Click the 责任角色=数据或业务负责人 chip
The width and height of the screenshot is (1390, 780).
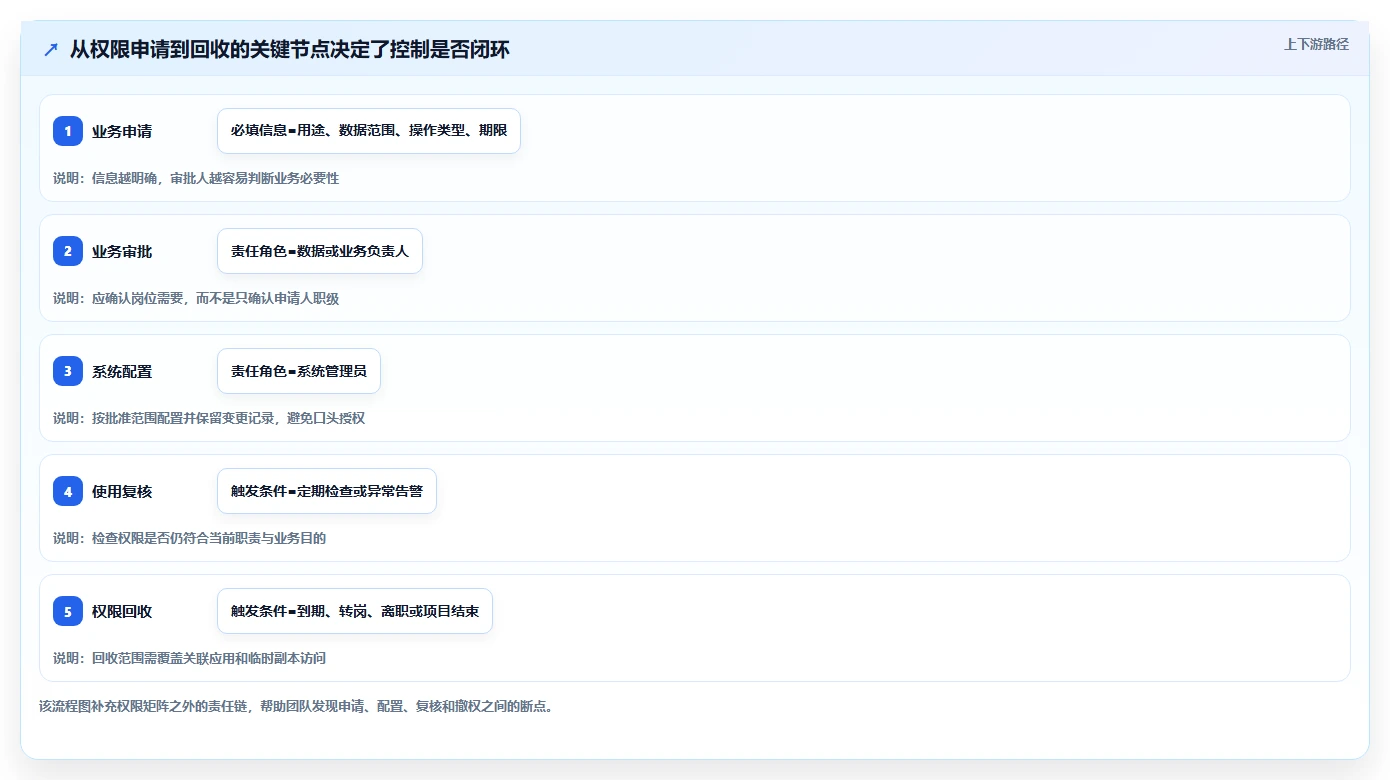point(320,251)
